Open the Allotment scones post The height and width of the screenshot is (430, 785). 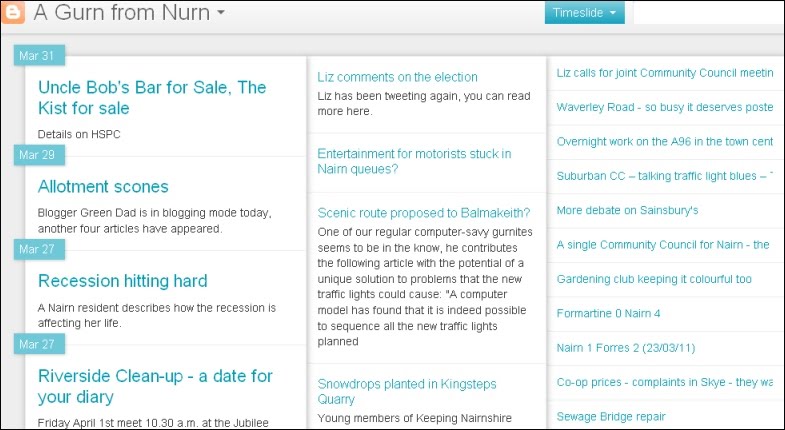tap(103, 187)
